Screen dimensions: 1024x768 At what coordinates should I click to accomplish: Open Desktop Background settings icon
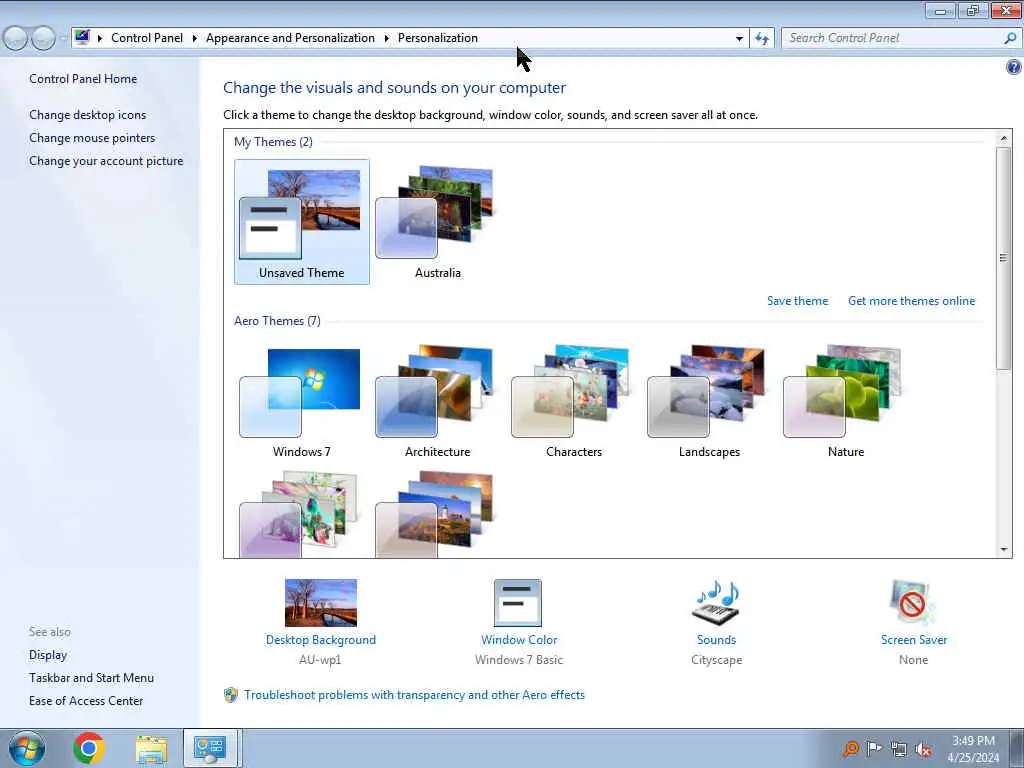321,603
